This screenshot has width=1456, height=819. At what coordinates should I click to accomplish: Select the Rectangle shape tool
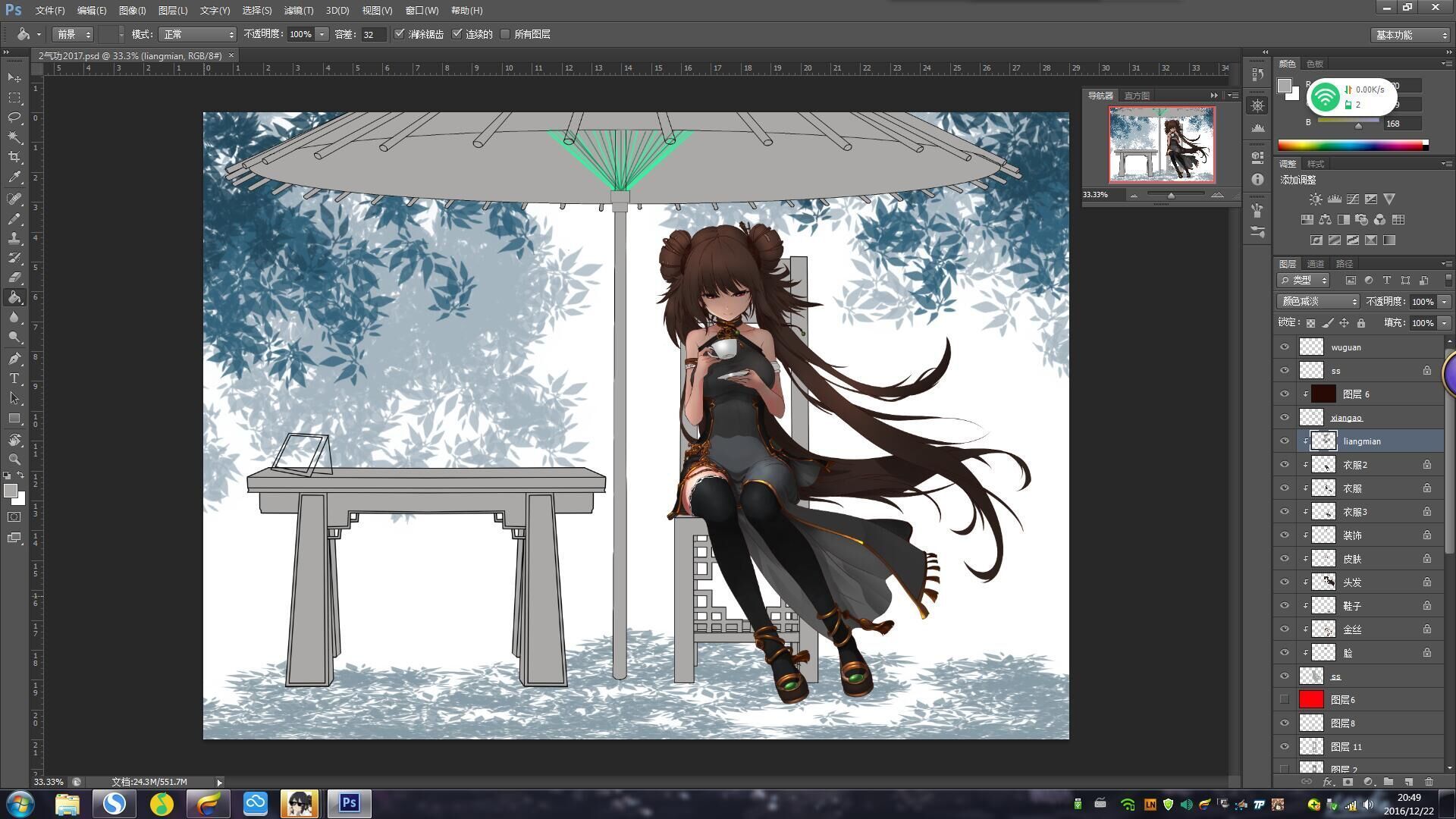click(x=14, y=419)
